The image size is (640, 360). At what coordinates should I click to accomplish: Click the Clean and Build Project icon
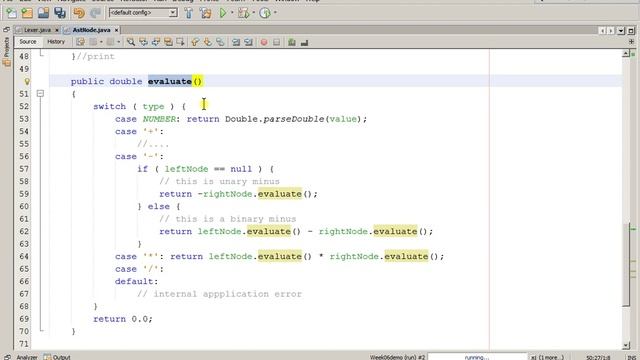tap(205, 13)
